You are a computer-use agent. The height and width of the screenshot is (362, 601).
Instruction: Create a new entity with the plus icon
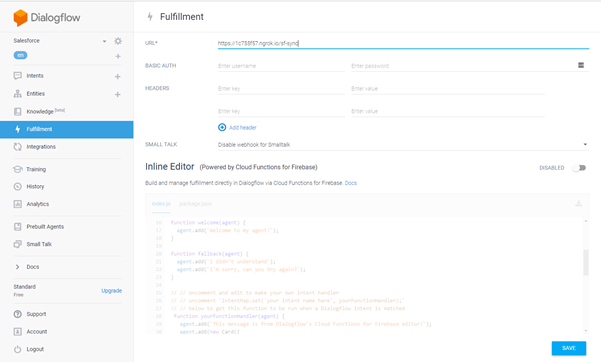click(118, 94)
